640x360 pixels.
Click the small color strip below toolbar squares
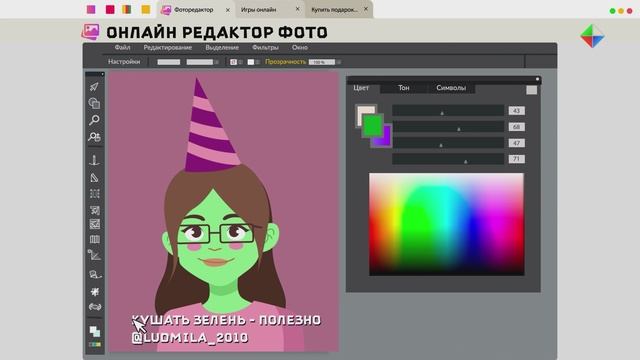pos(95,344)
